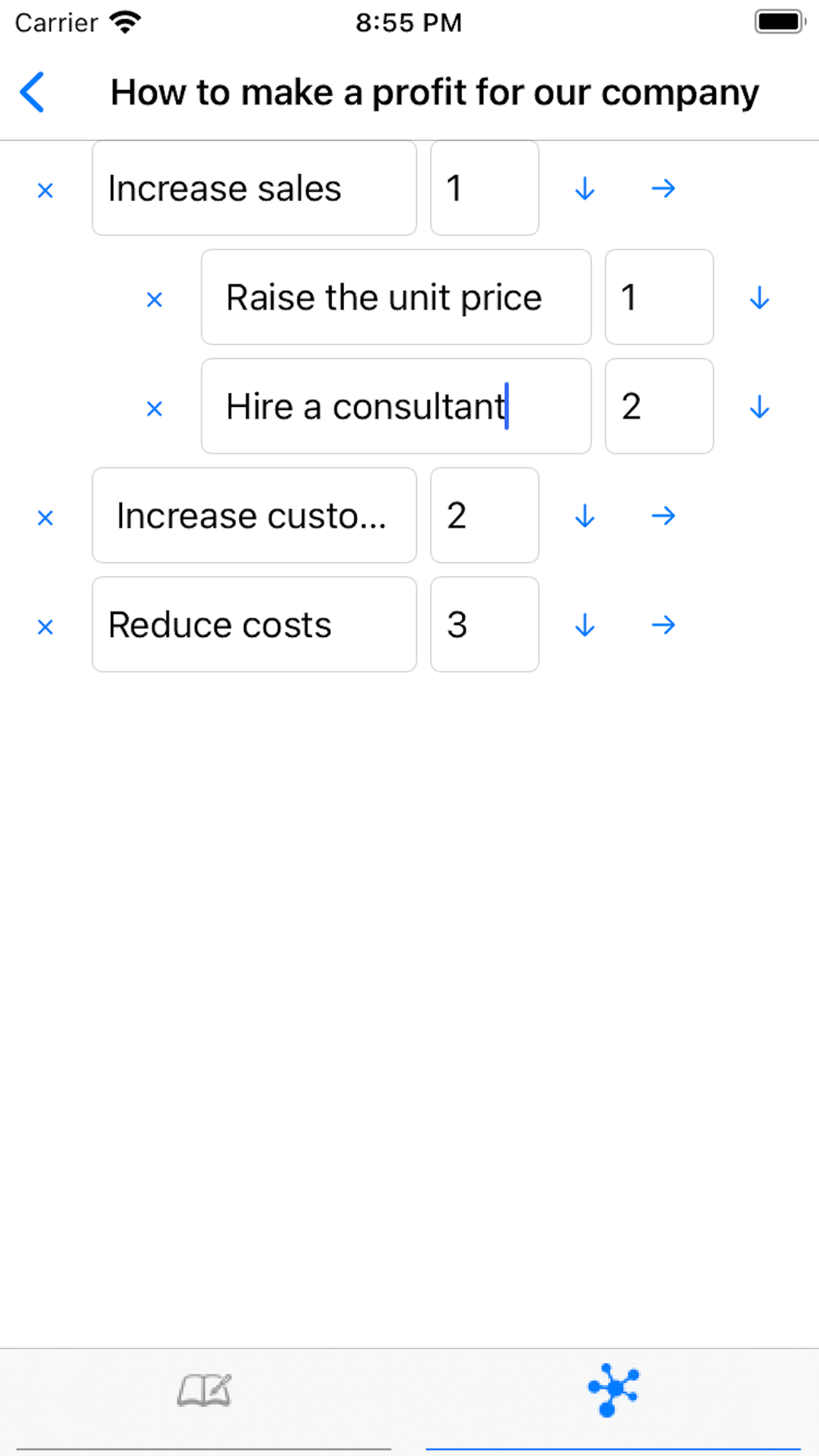The width and height of the screenshot is (819, 1456).
Task: Select the node graph tab
Action: (613, 1390)
